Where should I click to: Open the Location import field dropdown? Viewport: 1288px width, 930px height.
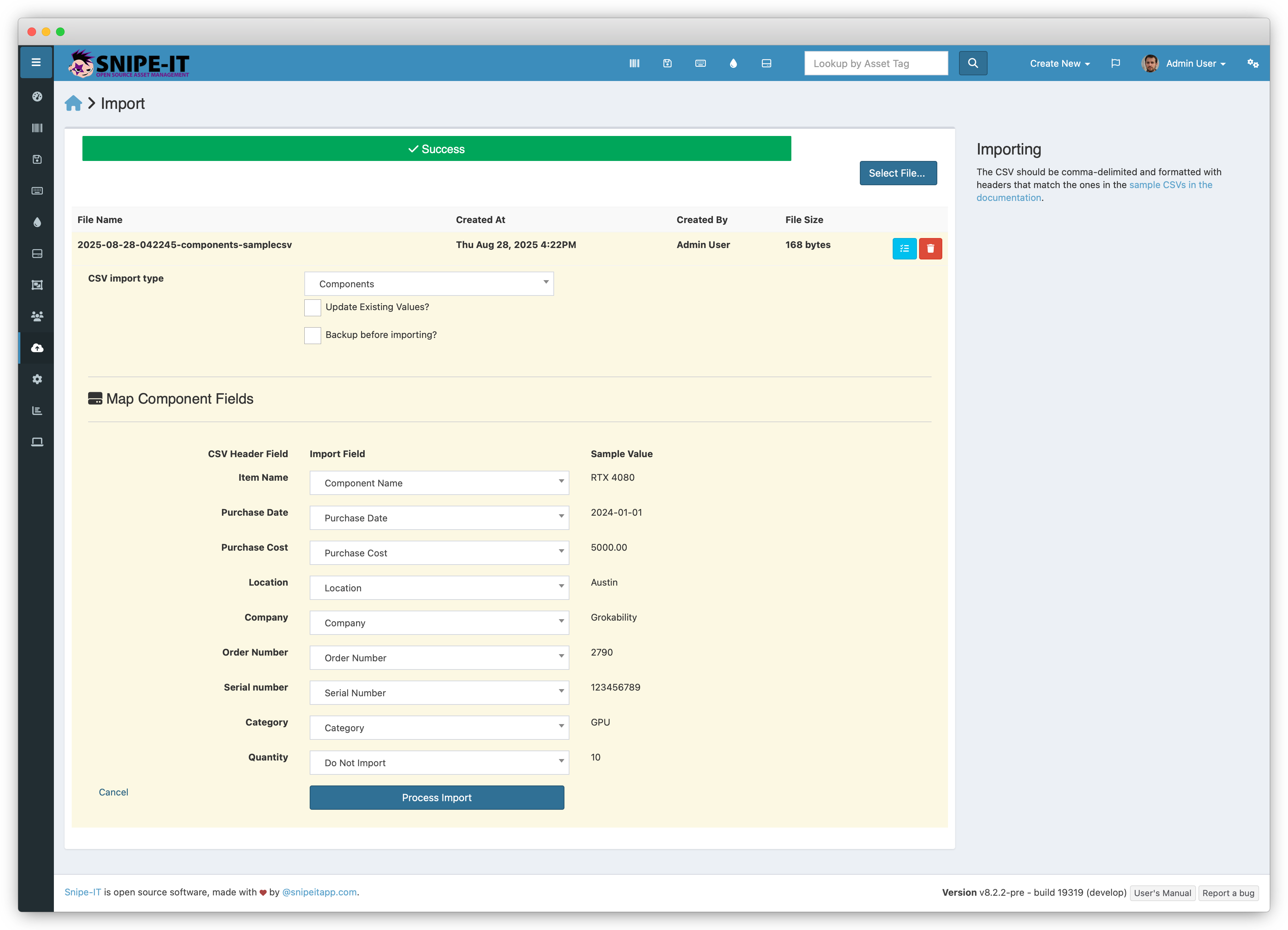coord(439,587)
